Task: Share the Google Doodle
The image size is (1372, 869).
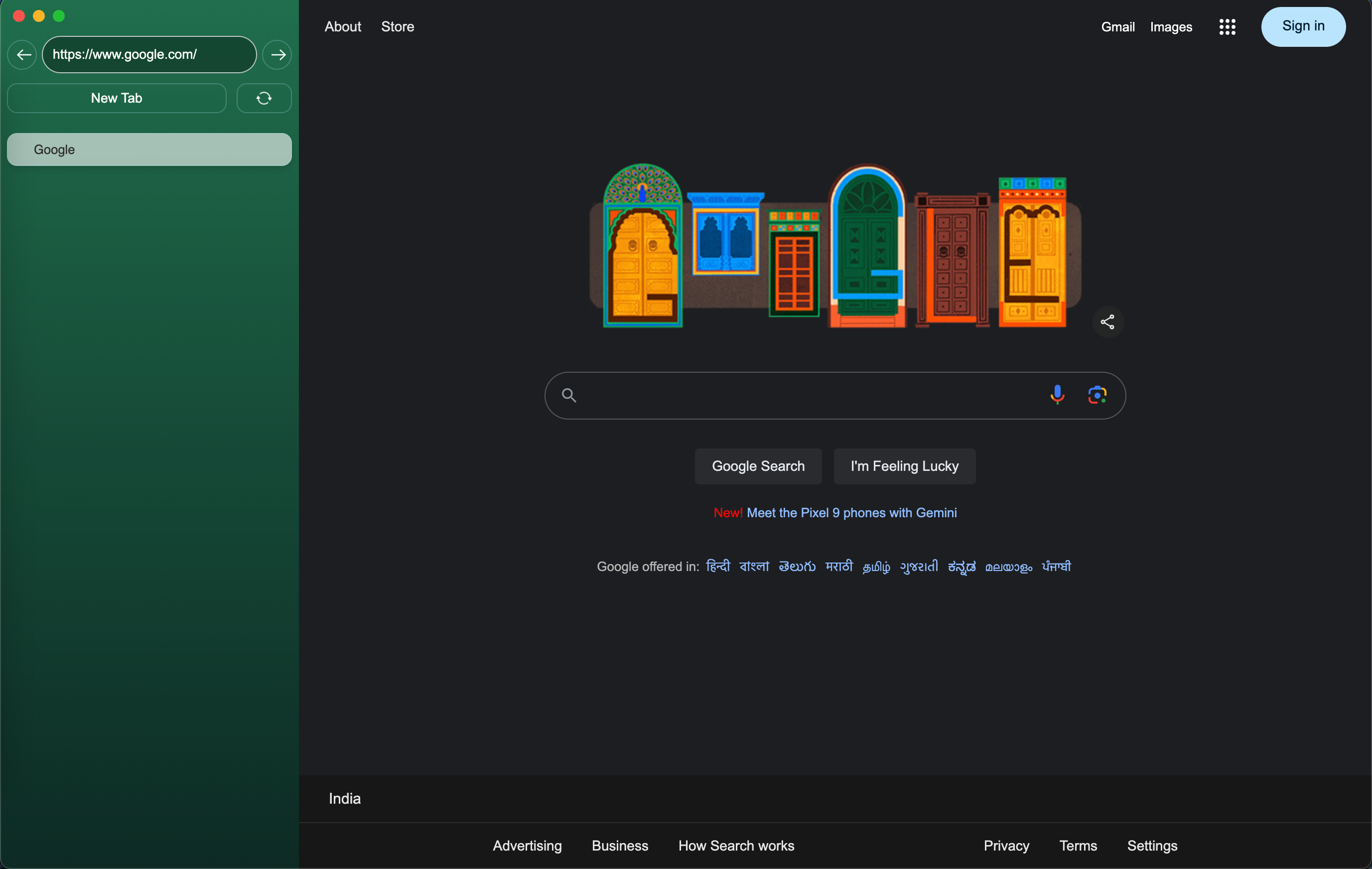Action: (1107, 322)
